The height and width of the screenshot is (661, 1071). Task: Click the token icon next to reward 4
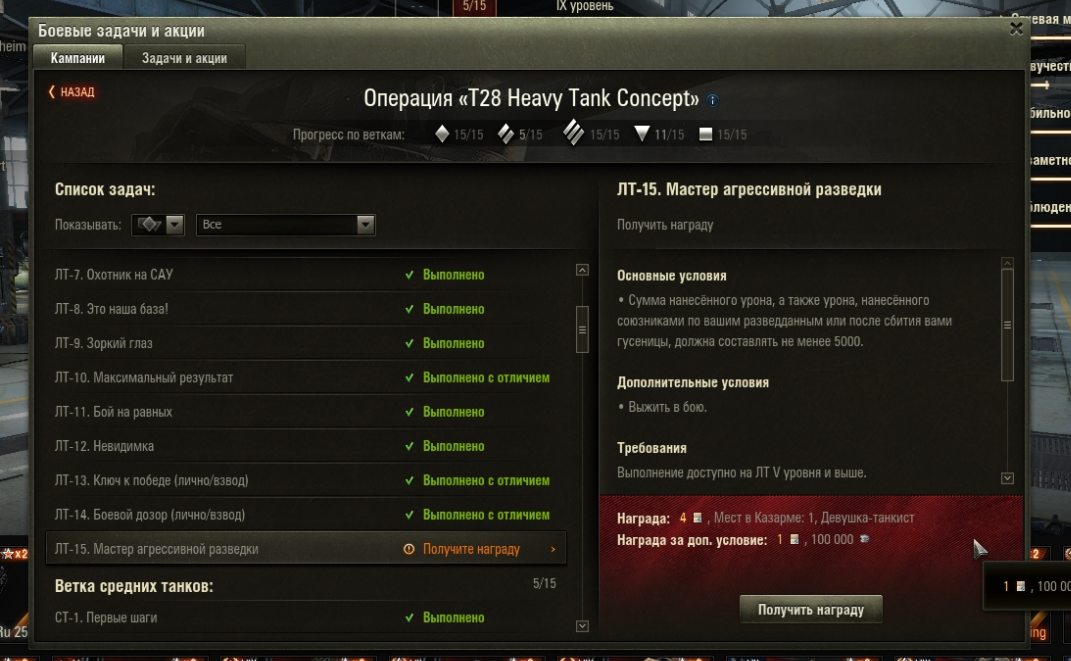coord(697,518)
